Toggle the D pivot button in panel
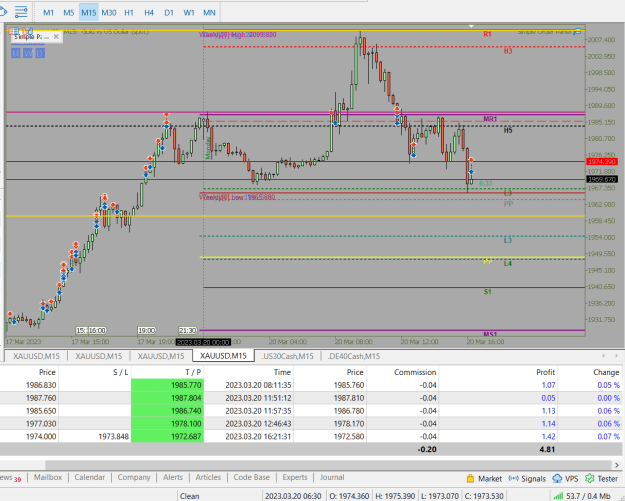Screen dimensions: 625x501 click(40, 53)
